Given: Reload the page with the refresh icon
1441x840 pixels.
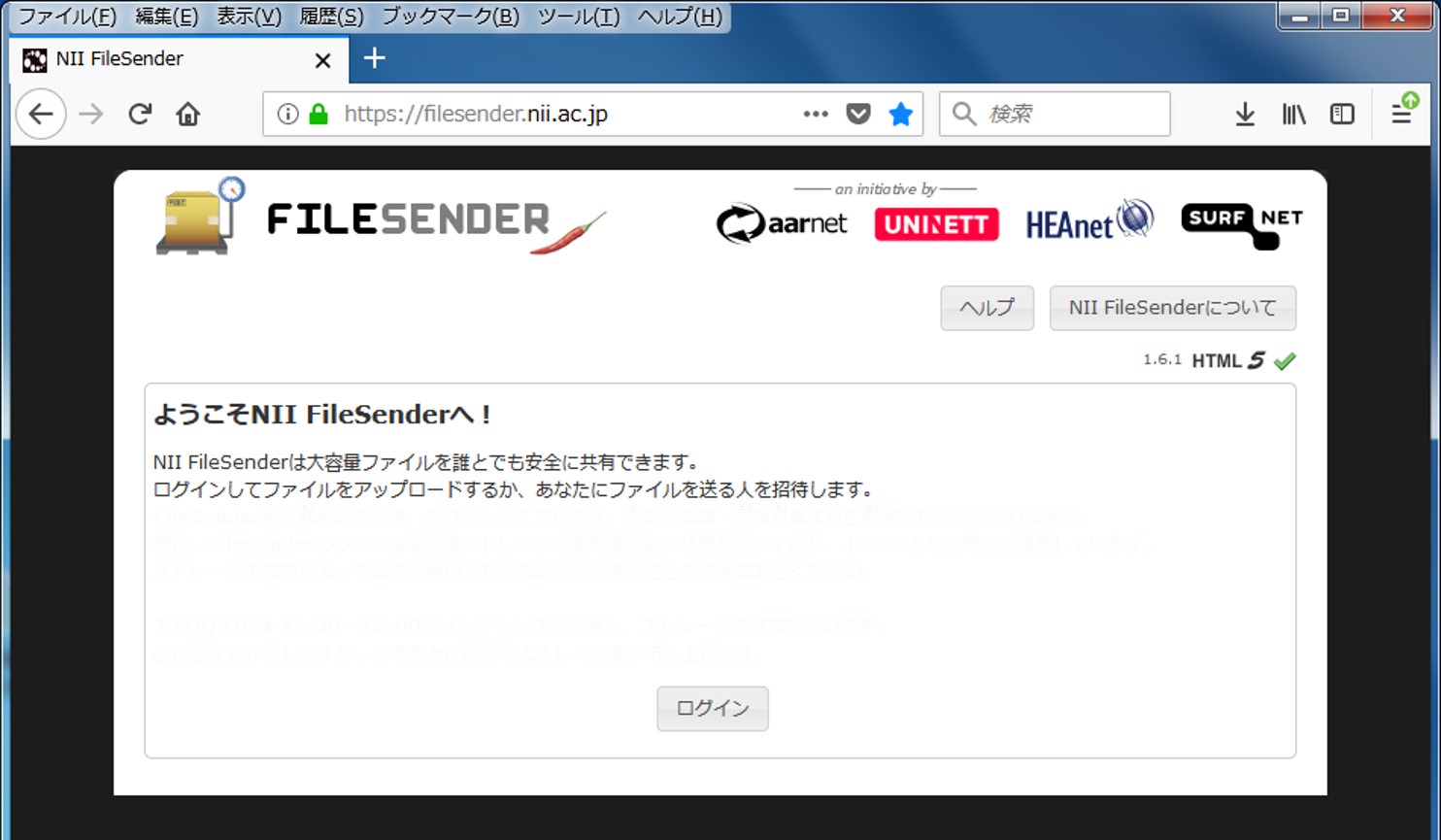Looking at the screenshot, I should (x=140, y=115).
